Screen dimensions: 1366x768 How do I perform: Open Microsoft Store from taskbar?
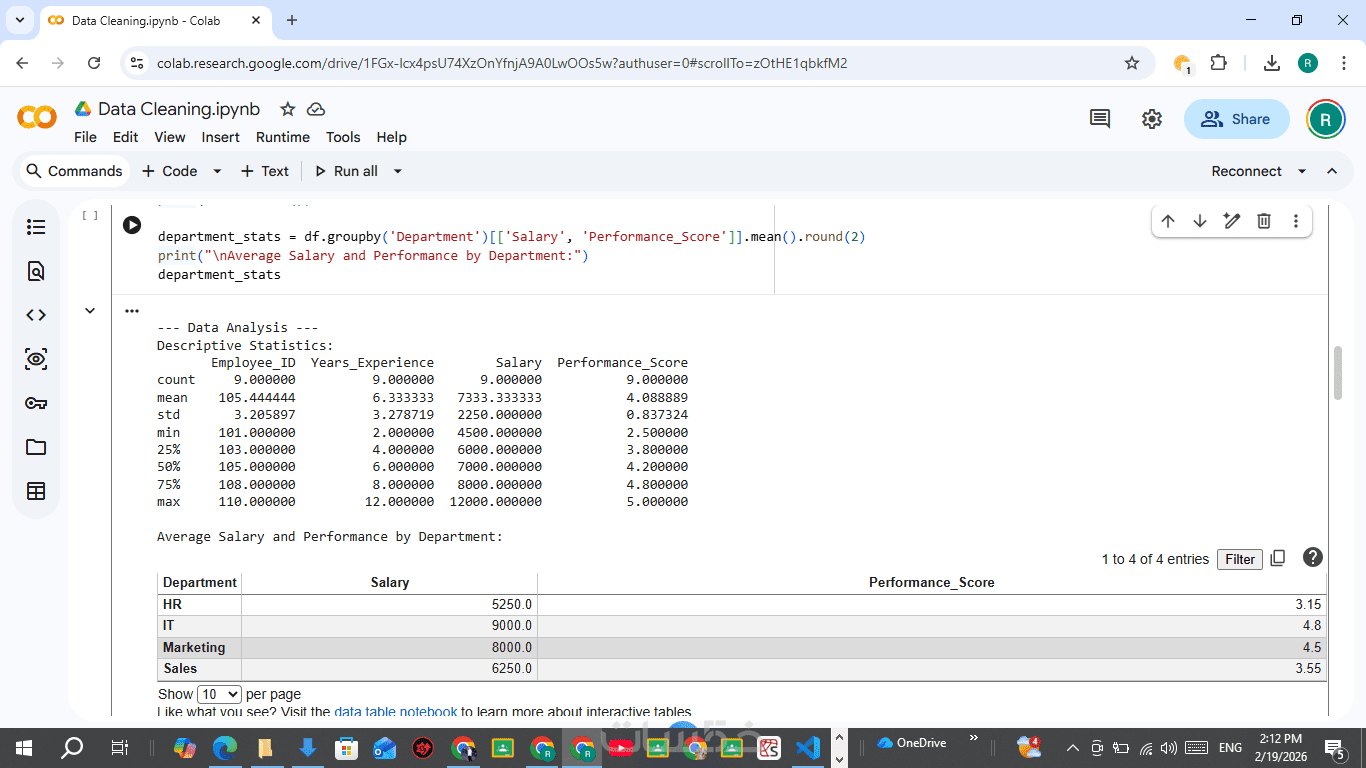tap(346, 747)
